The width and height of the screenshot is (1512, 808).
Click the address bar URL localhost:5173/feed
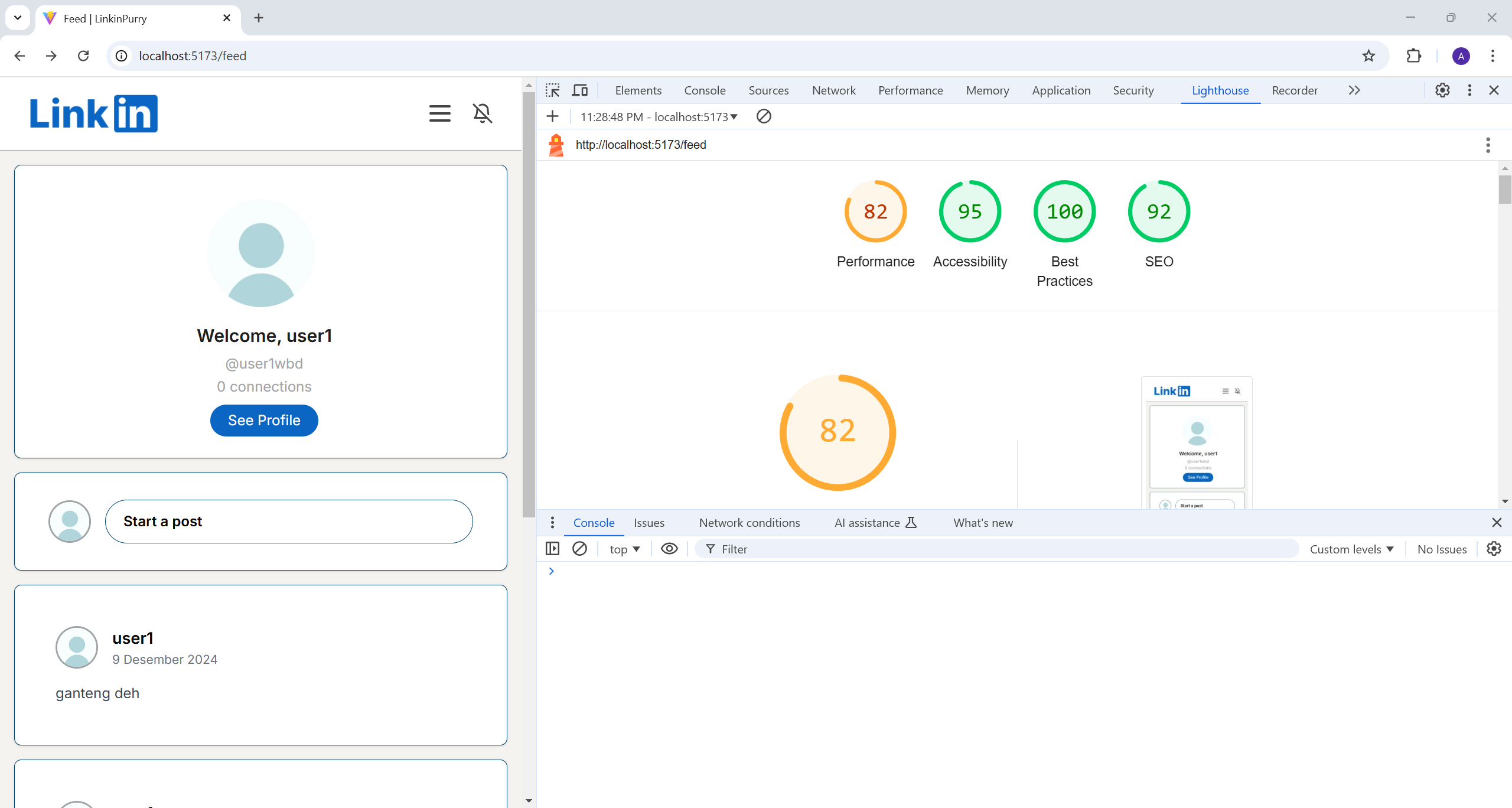(x=193, y=56)
